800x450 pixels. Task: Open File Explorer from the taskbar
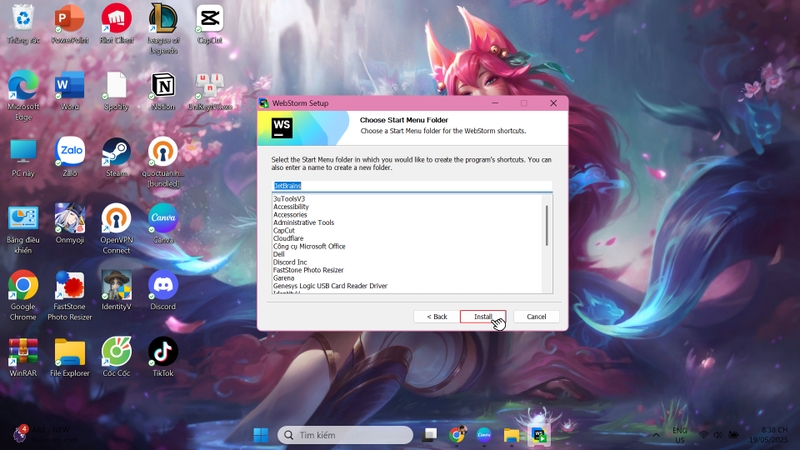point(511,435)
